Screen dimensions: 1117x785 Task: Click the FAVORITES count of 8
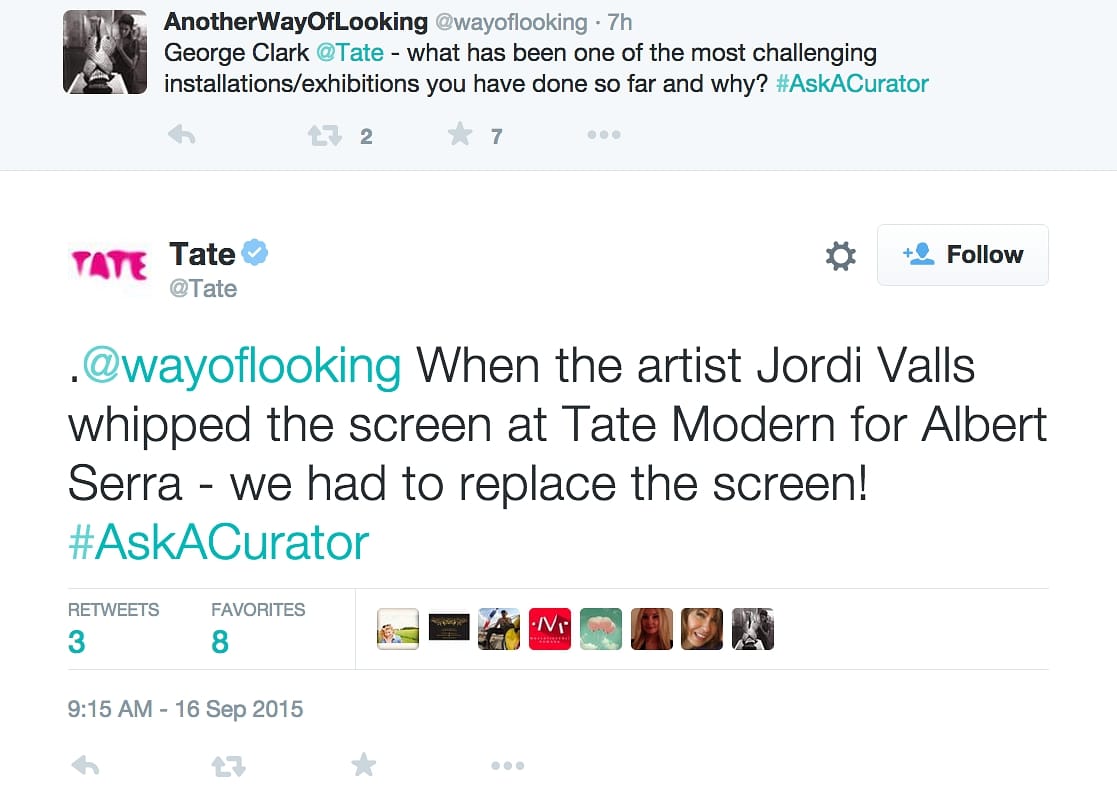tap(219, 641)
